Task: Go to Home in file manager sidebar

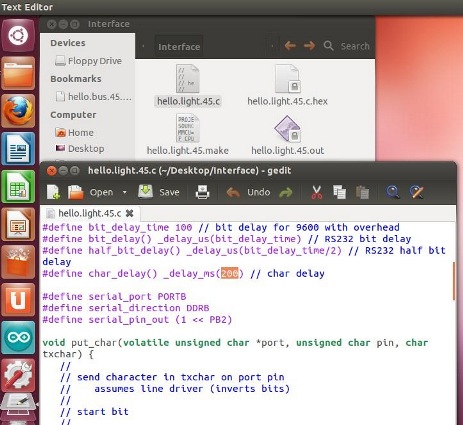Action: (x=74, y=133)
